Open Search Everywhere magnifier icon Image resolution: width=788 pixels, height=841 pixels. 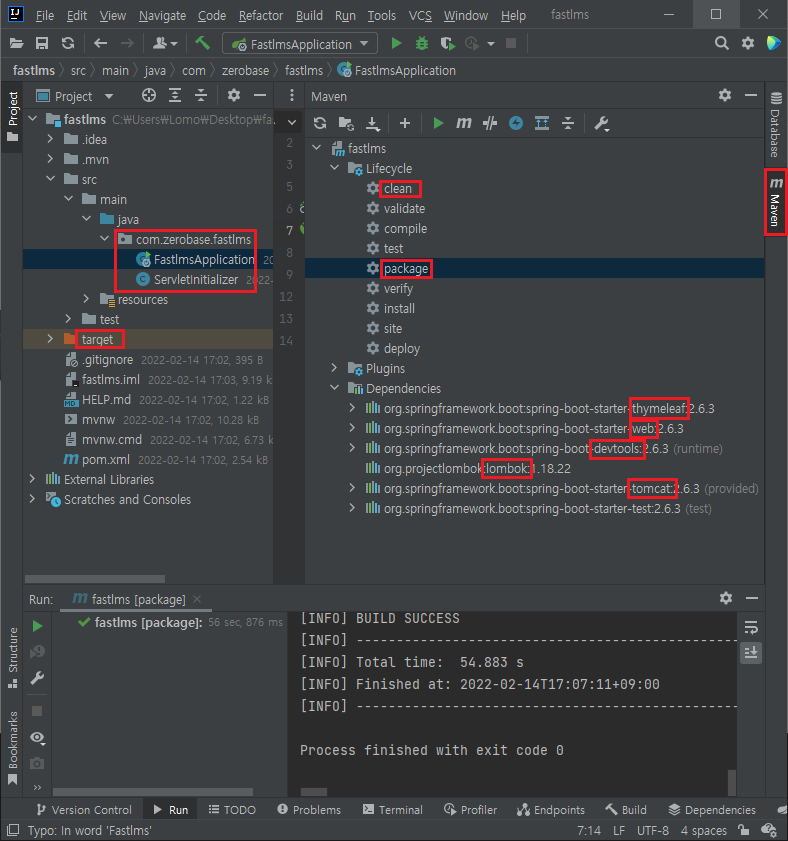coord(721,43)
